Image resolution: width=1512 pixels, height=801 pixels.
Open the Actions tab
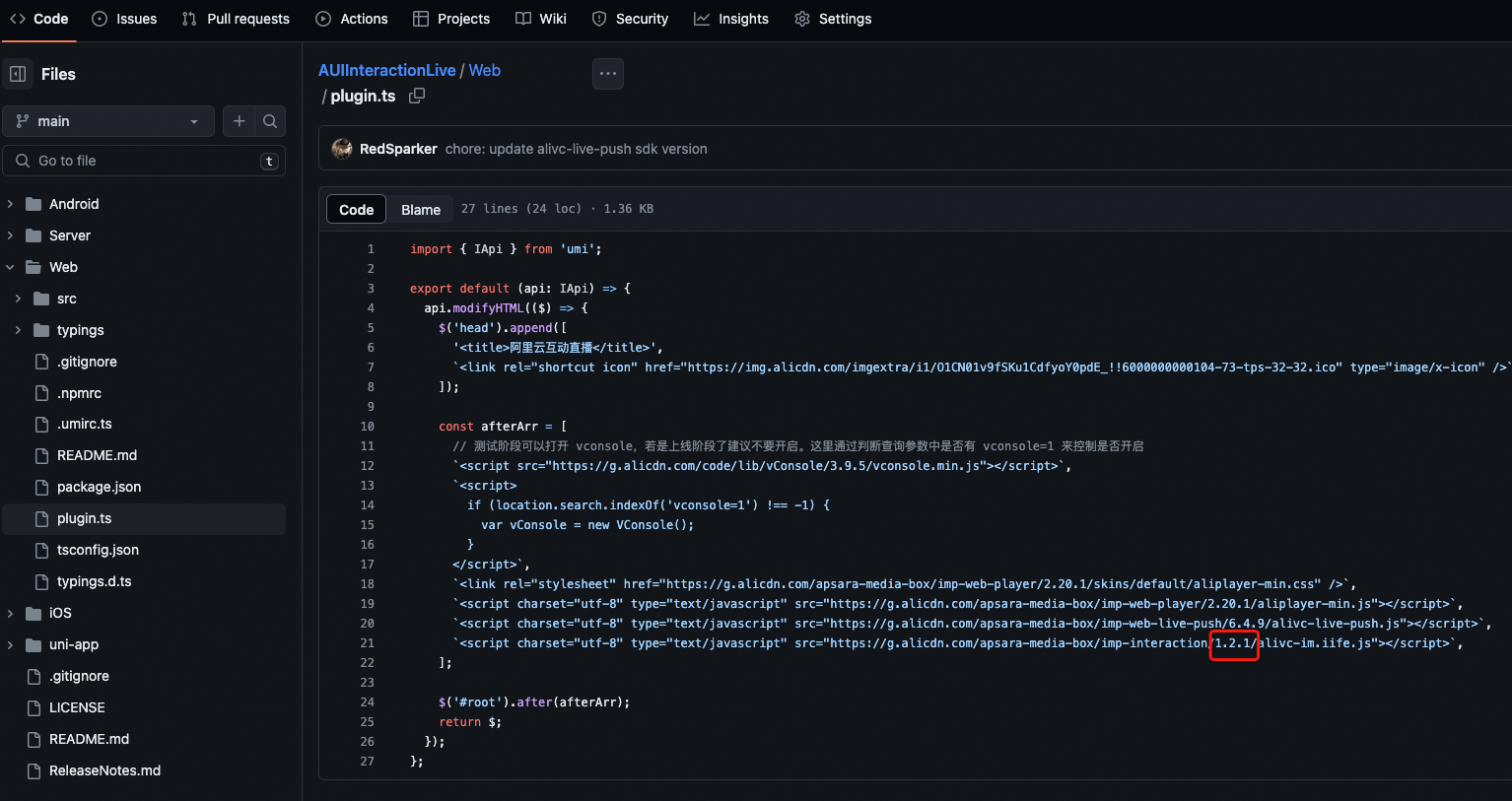click(x=352, y=19)
